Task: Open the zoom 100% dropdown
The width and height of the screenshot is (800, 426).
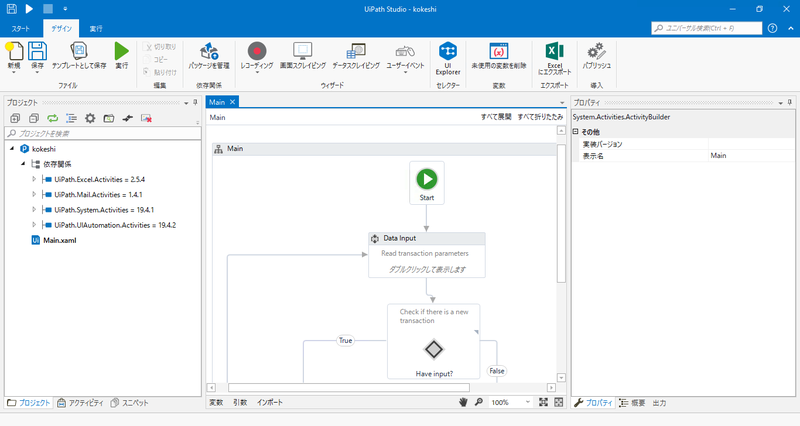Action: coord(528,402)
